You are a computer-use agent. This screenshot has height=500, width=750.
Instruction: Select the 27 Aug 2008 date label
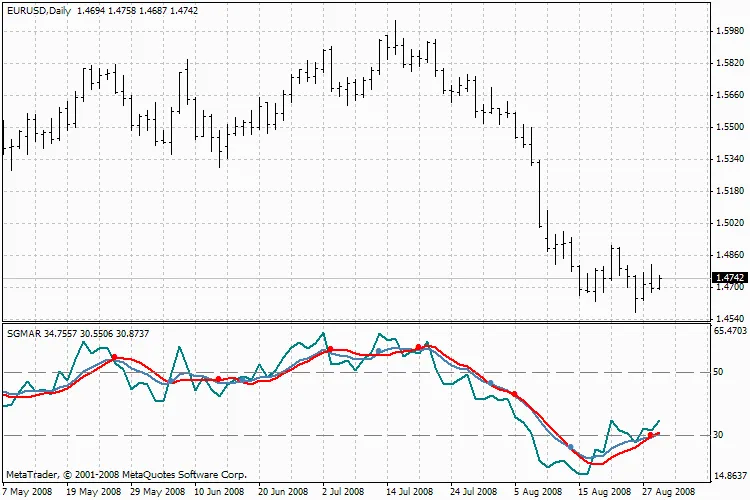click(668, 492)
